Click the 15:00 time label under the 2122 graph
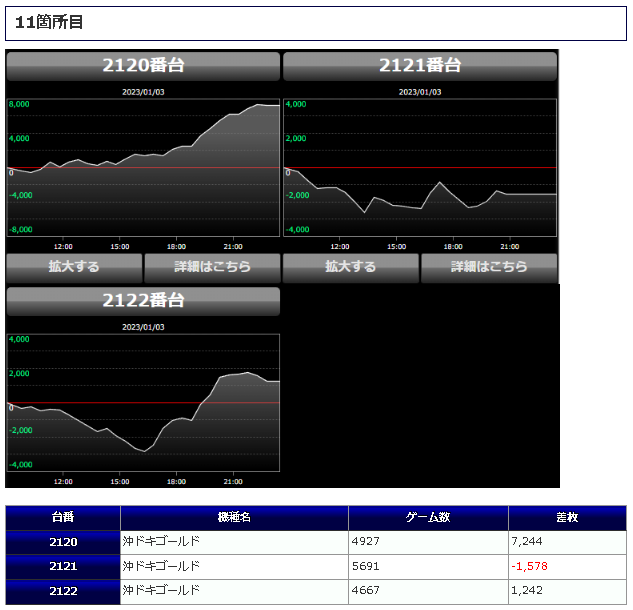The image size is (633, 610). (120, 482)
